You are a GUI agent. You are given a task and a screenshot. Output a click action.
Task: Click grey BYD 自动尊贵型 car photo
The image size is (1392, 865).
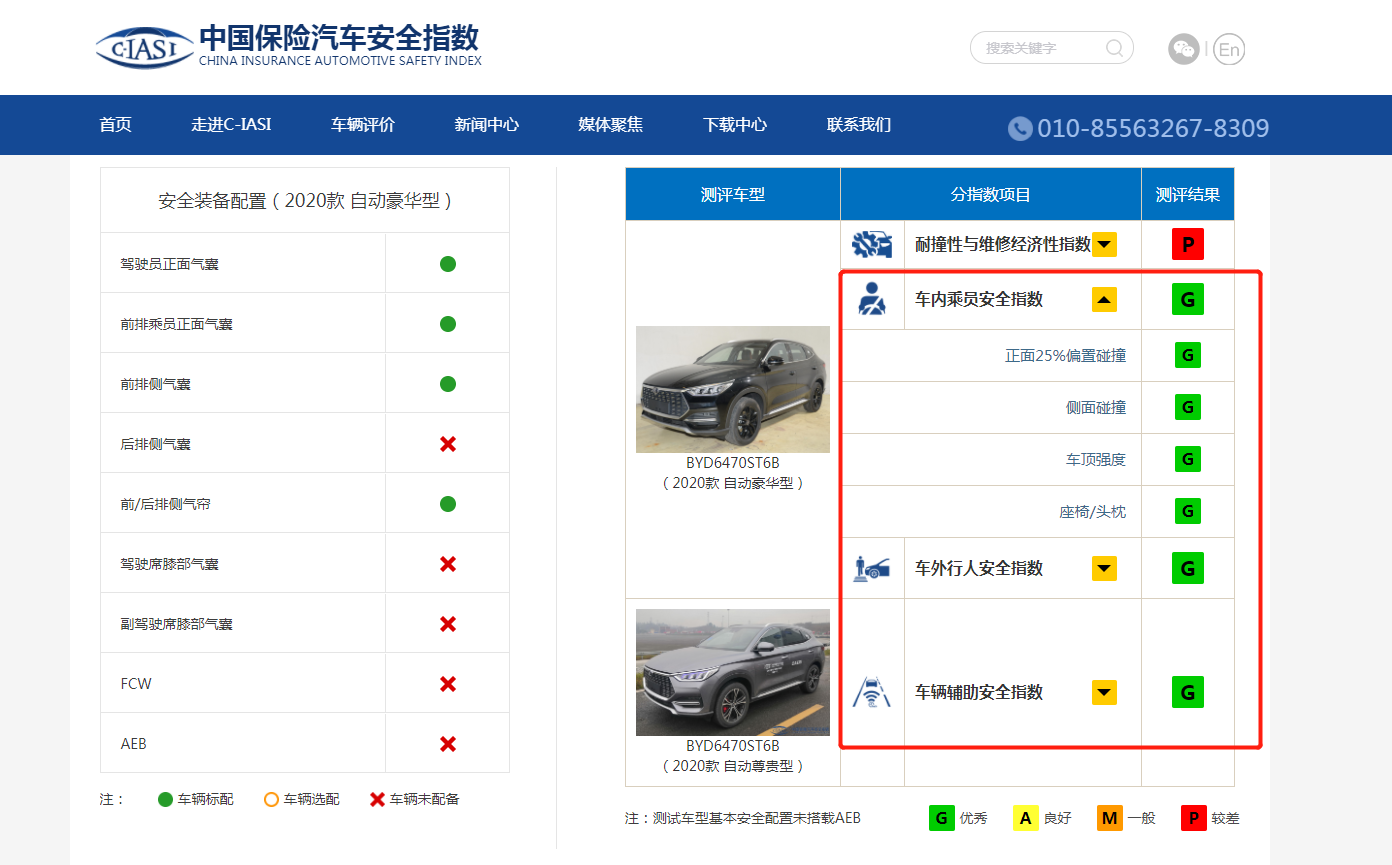click(x=733, y=673)
